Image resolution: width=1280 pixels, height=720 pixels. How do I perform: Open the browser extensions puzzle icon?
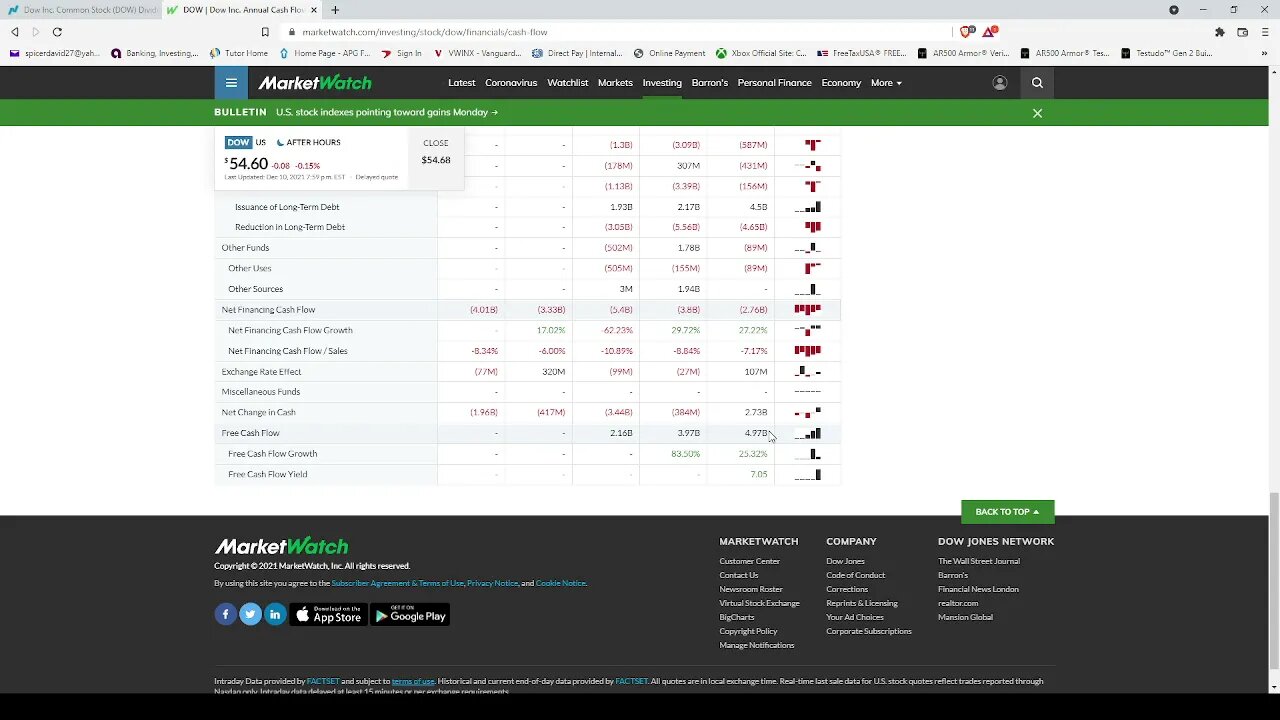pyautogui.click(x=1219, y=32)
